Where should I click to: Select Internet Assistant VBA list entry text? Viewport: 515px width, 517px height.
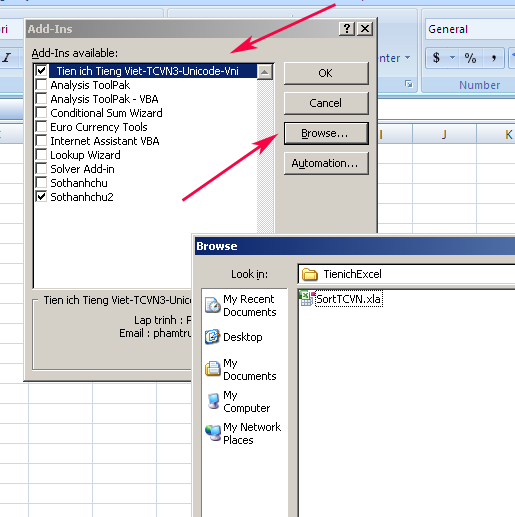click(105, 141)
